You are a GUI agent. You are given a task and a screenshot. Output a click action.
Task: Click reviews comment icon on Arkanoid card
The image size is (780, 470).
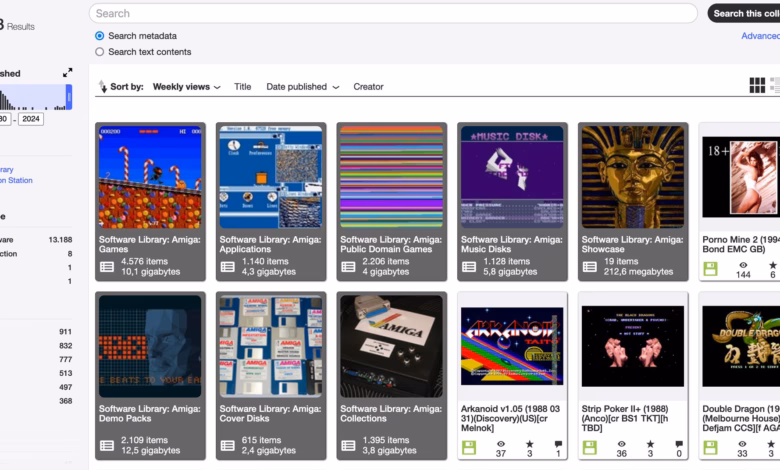tap(558, 444)
